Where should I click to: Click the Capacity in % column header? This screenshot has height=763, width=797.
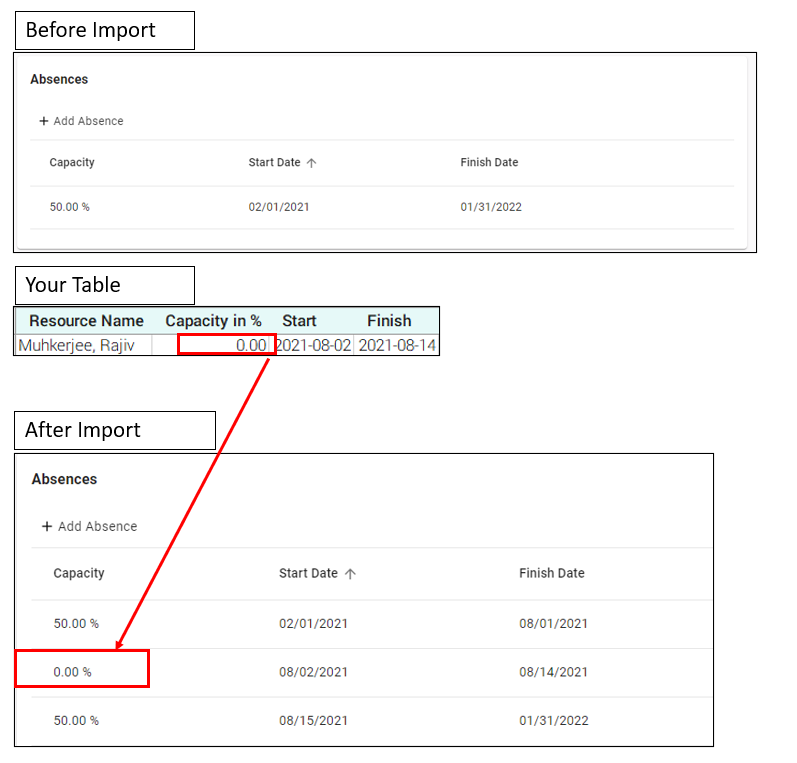(213, 321)
